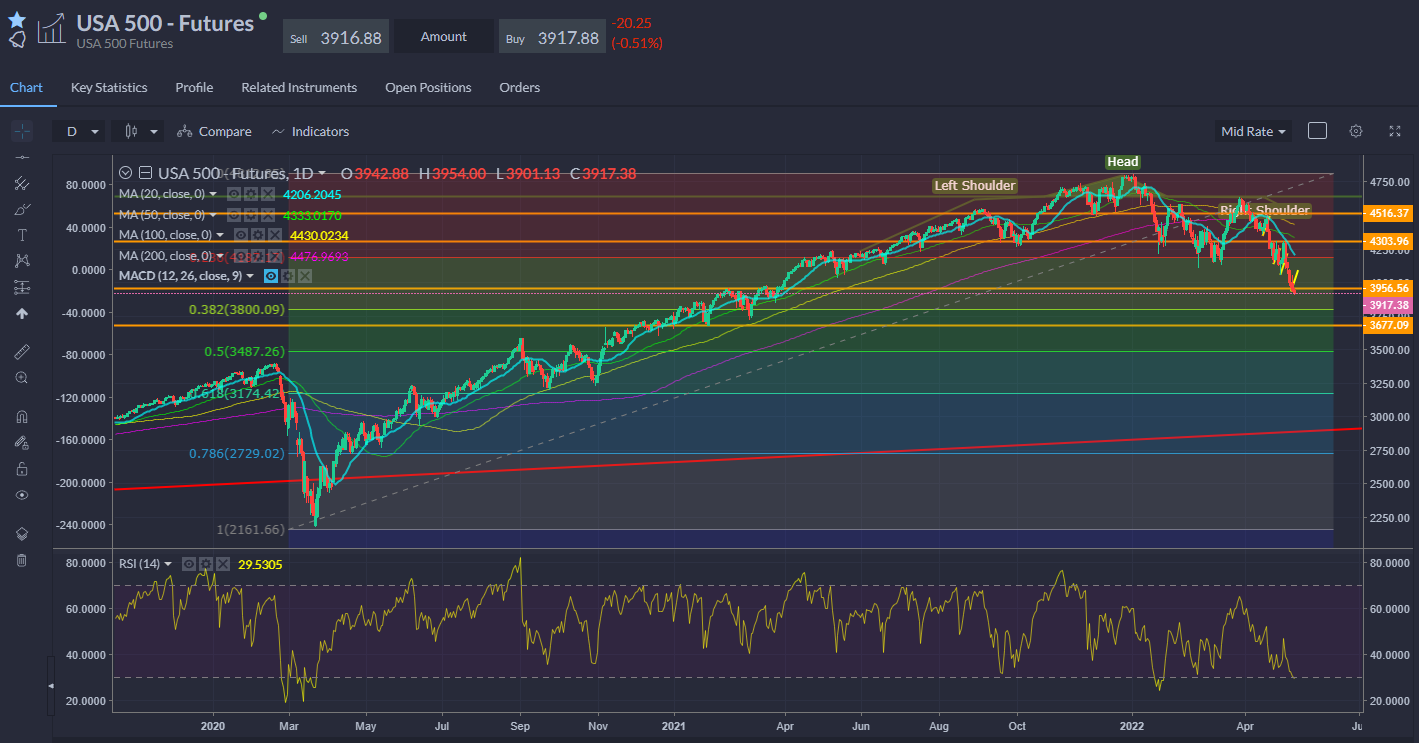Select the crosshair cursor tool
This screenshot has width=1419, height=743.
coord(22,131)
